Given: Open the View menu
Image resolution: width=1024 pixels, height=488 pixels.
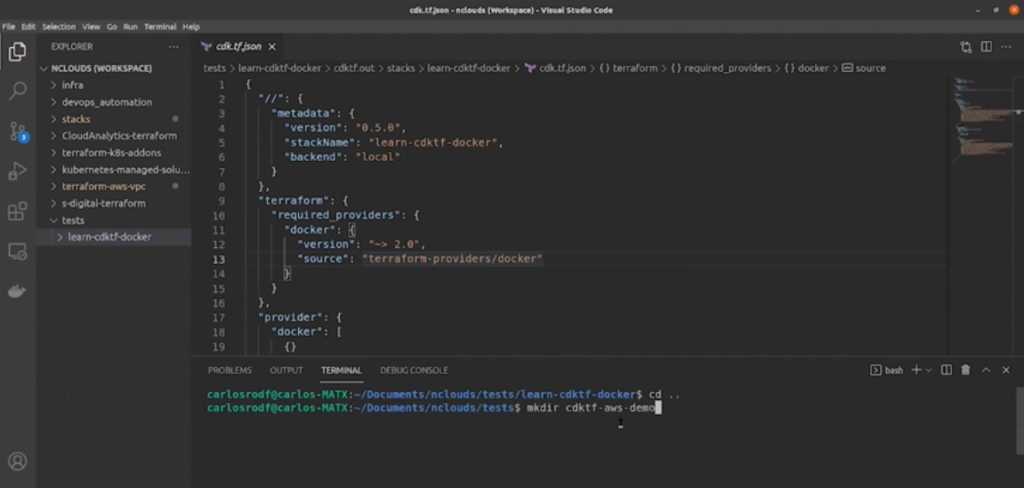Looking at the screenshot, I should click(x=91, y=27).
